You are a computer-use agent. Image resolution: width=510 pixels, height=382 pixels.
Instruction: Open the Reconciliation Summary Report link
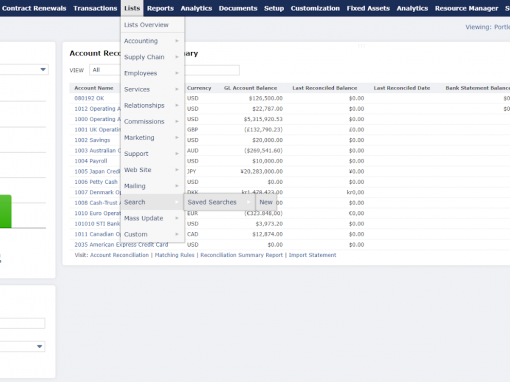241,255
